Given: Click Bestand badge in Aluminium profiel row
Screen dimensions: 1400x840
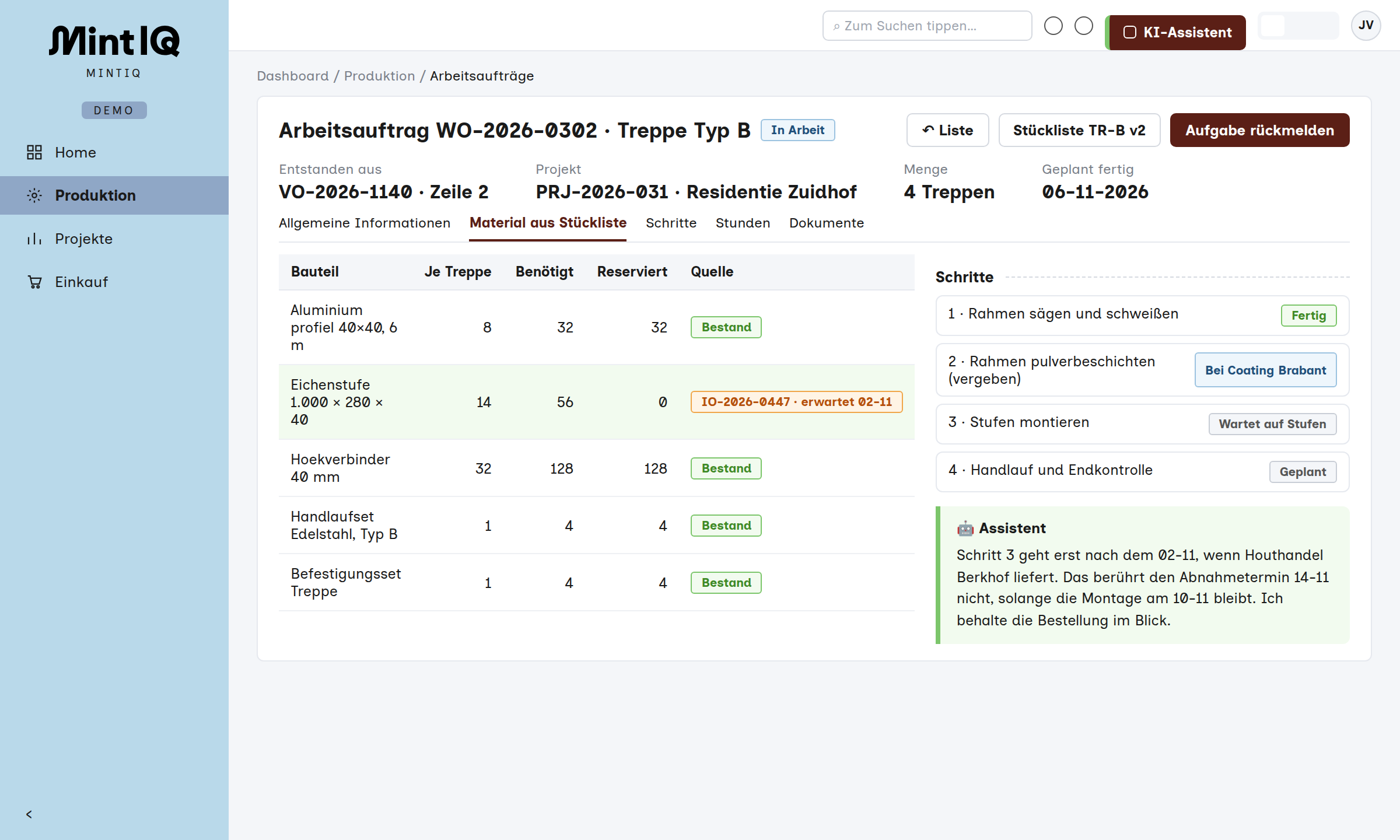Looking at the screenshot, I should 726,327.
